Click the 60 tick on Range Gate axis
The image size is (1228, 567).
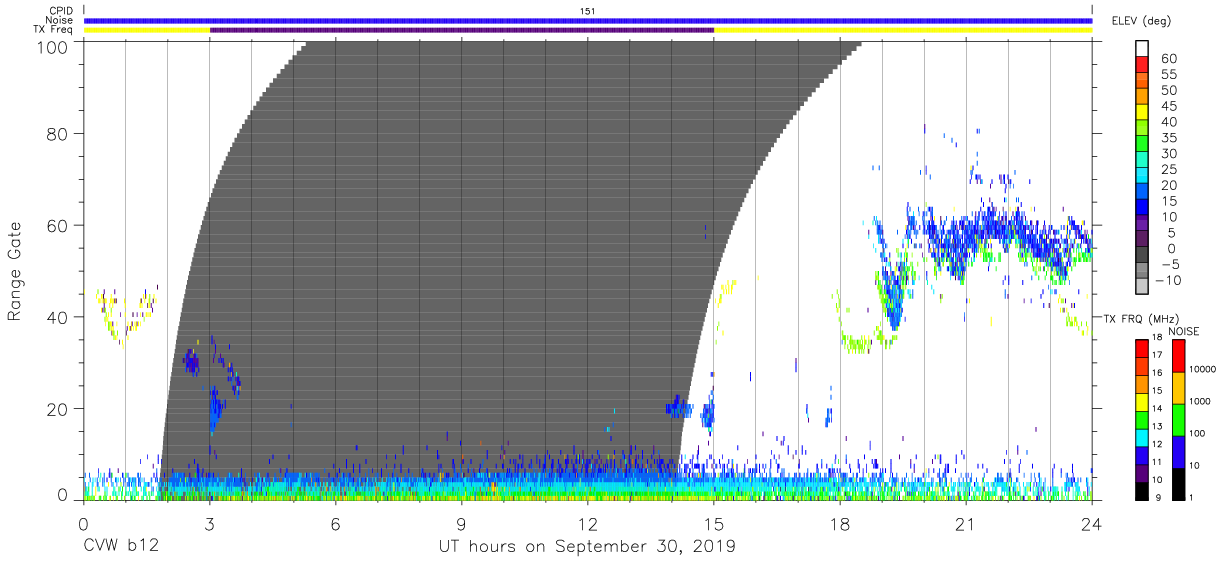click(59, 225)
